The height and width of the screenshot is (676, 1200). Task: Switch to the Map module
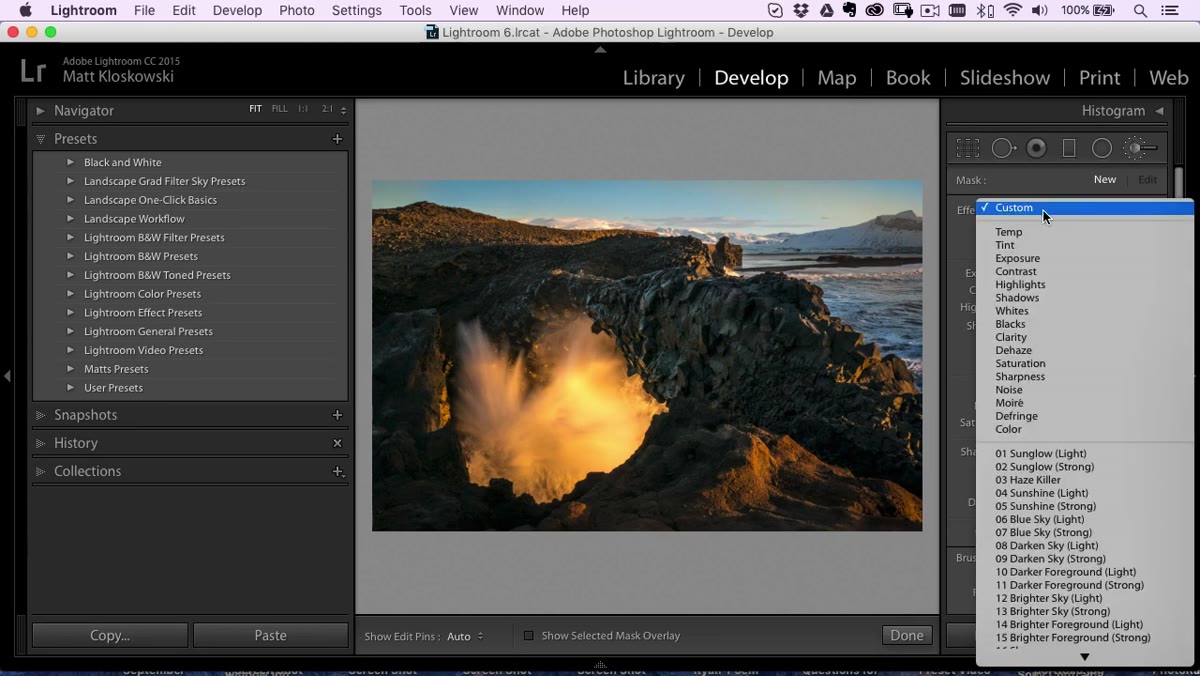(x=836, y=78)
